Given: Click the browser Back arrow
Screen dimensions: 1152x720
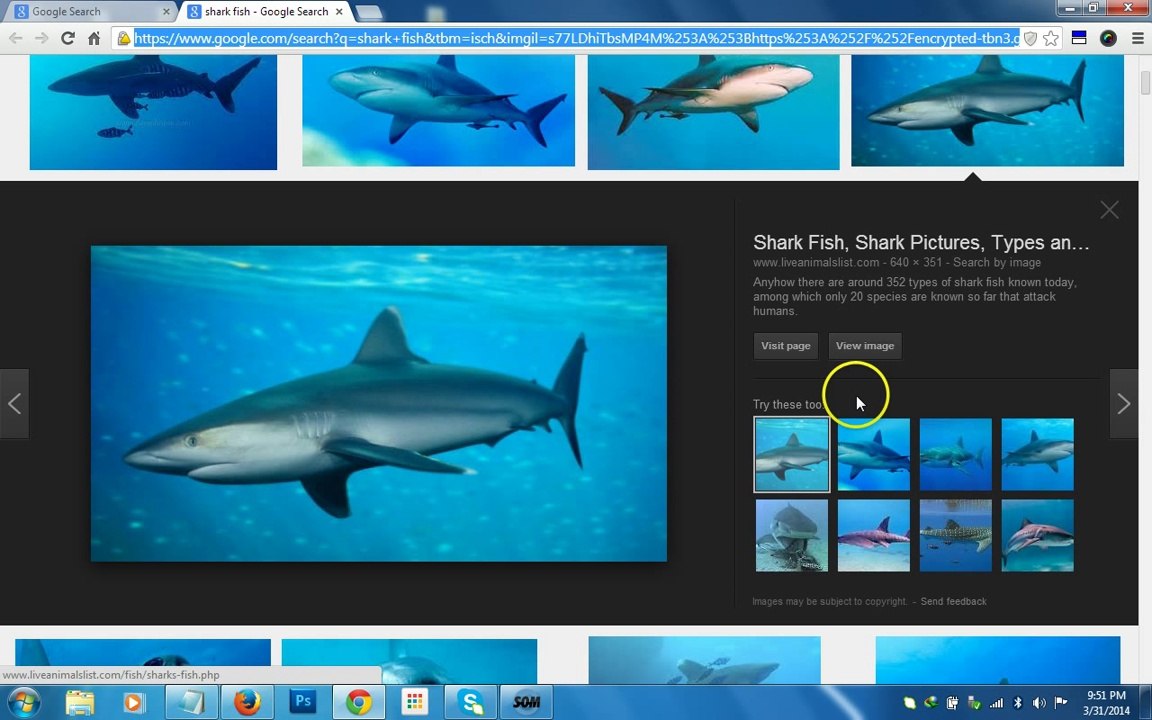Looking at the screenshot, I should click(x=15, y=38).
